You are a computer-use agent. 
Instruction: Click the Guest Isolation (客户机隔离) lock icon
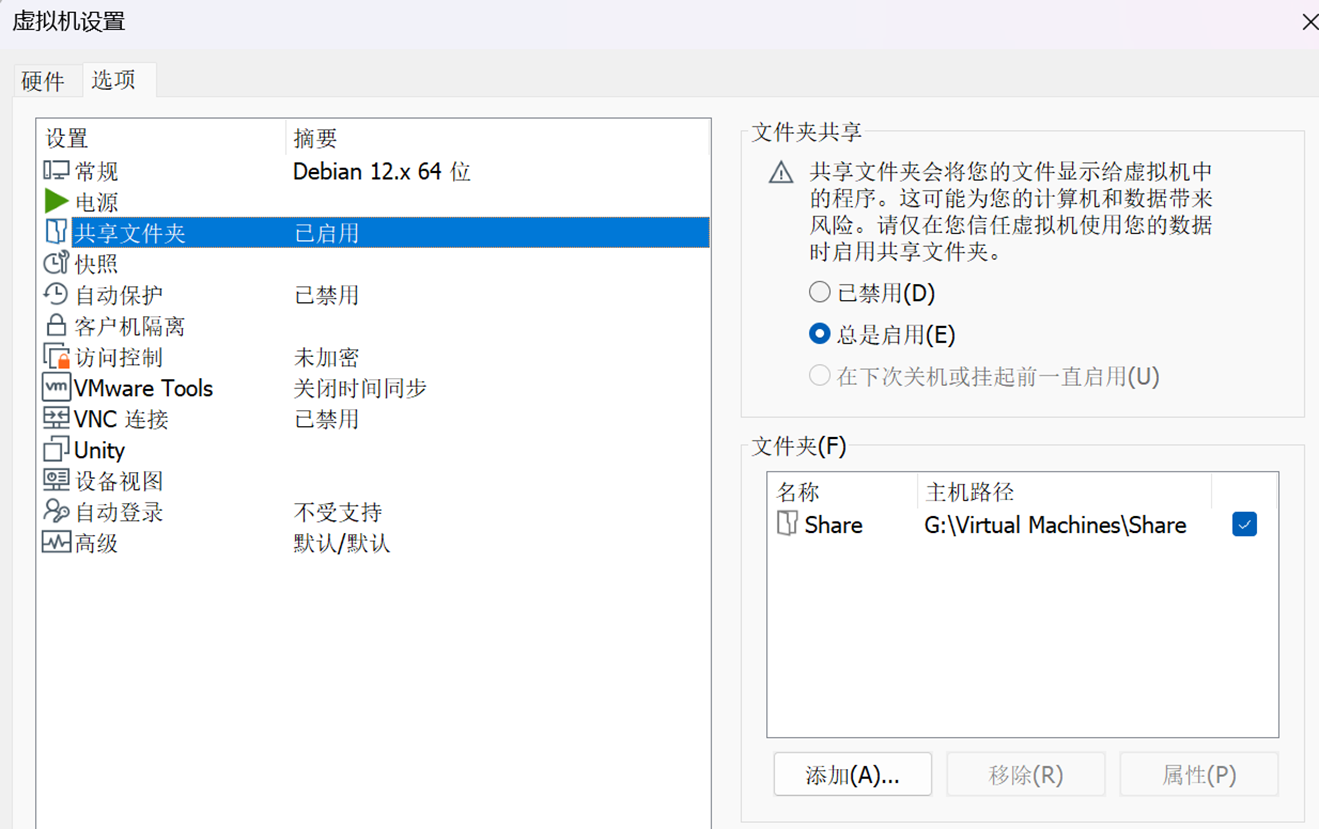[x=56, y=326]
